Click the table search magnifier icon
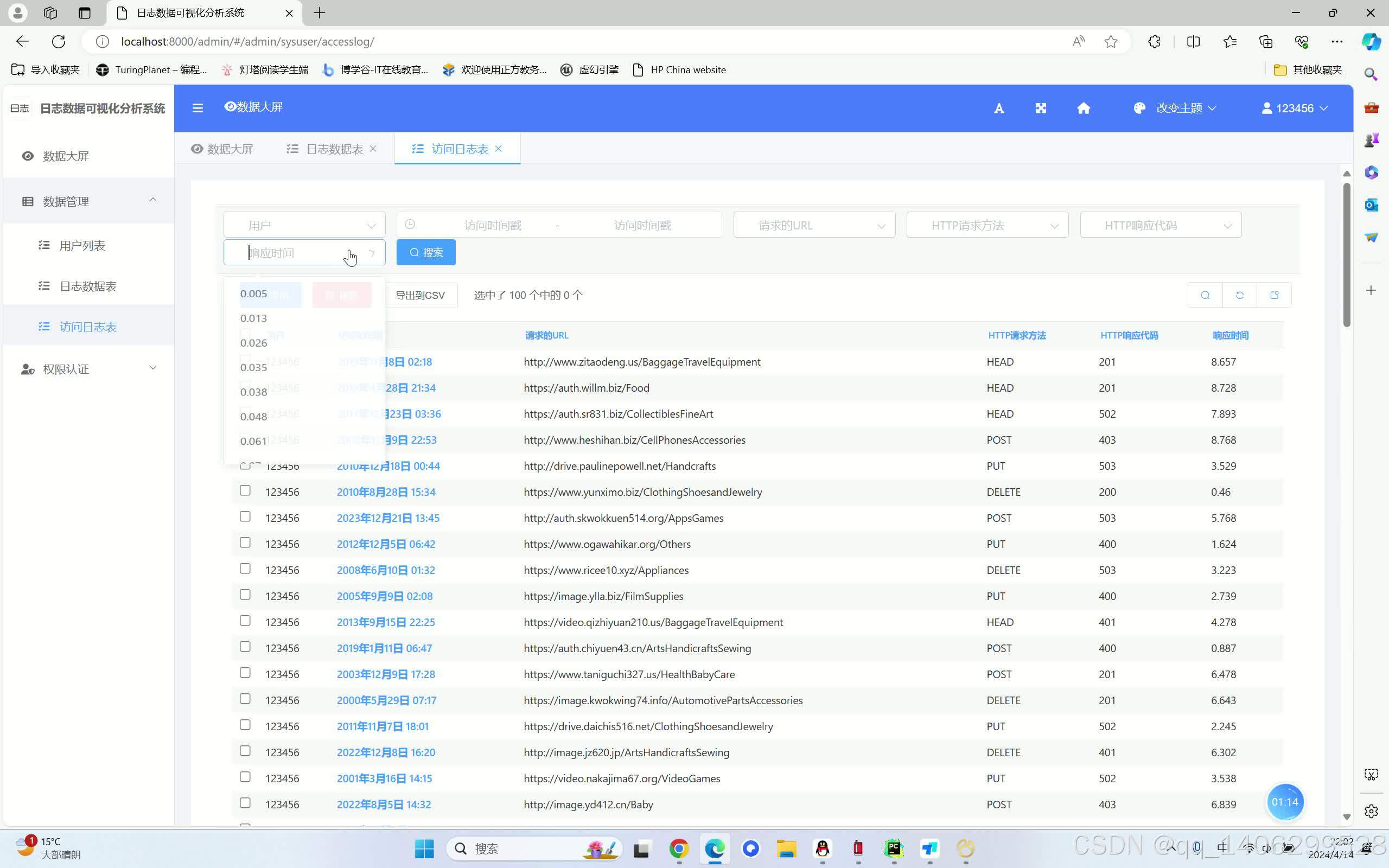Viewport: 1389px width, 868px height. 1205,295
